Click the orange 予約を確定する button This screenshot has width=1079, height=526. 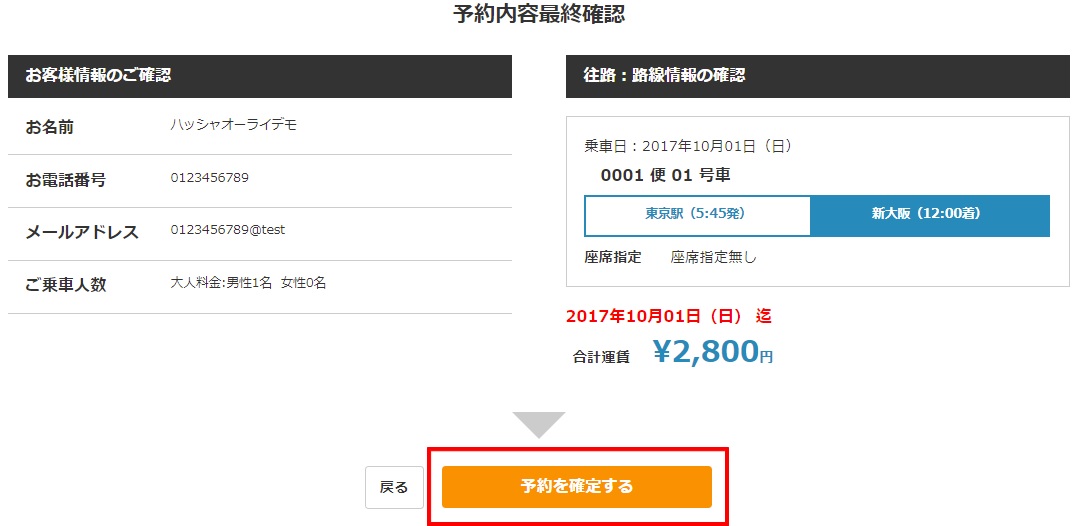click(576, 487)
